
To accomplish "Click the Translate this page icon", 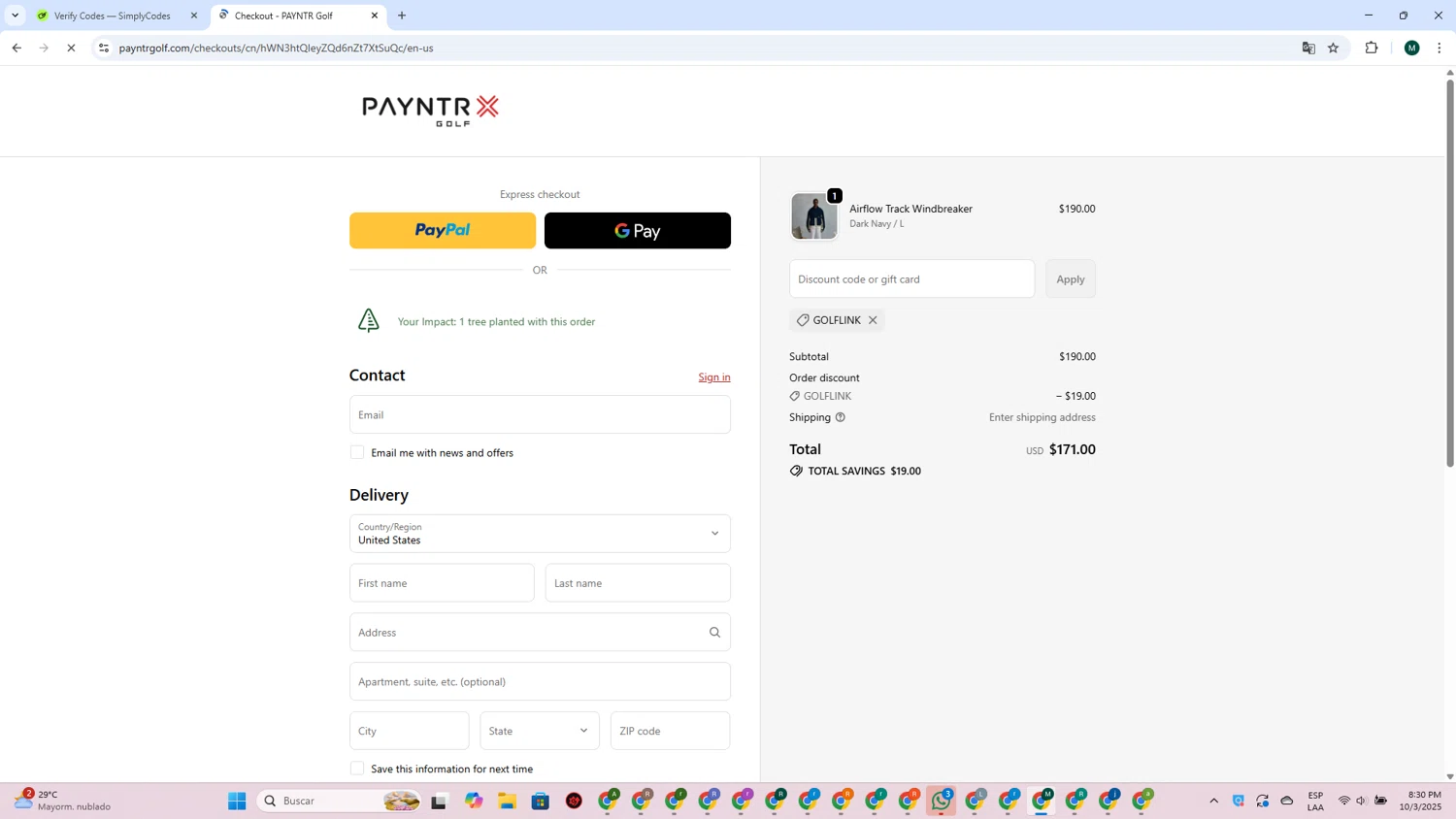I will pyautogui.click(x=1308, y=48).
